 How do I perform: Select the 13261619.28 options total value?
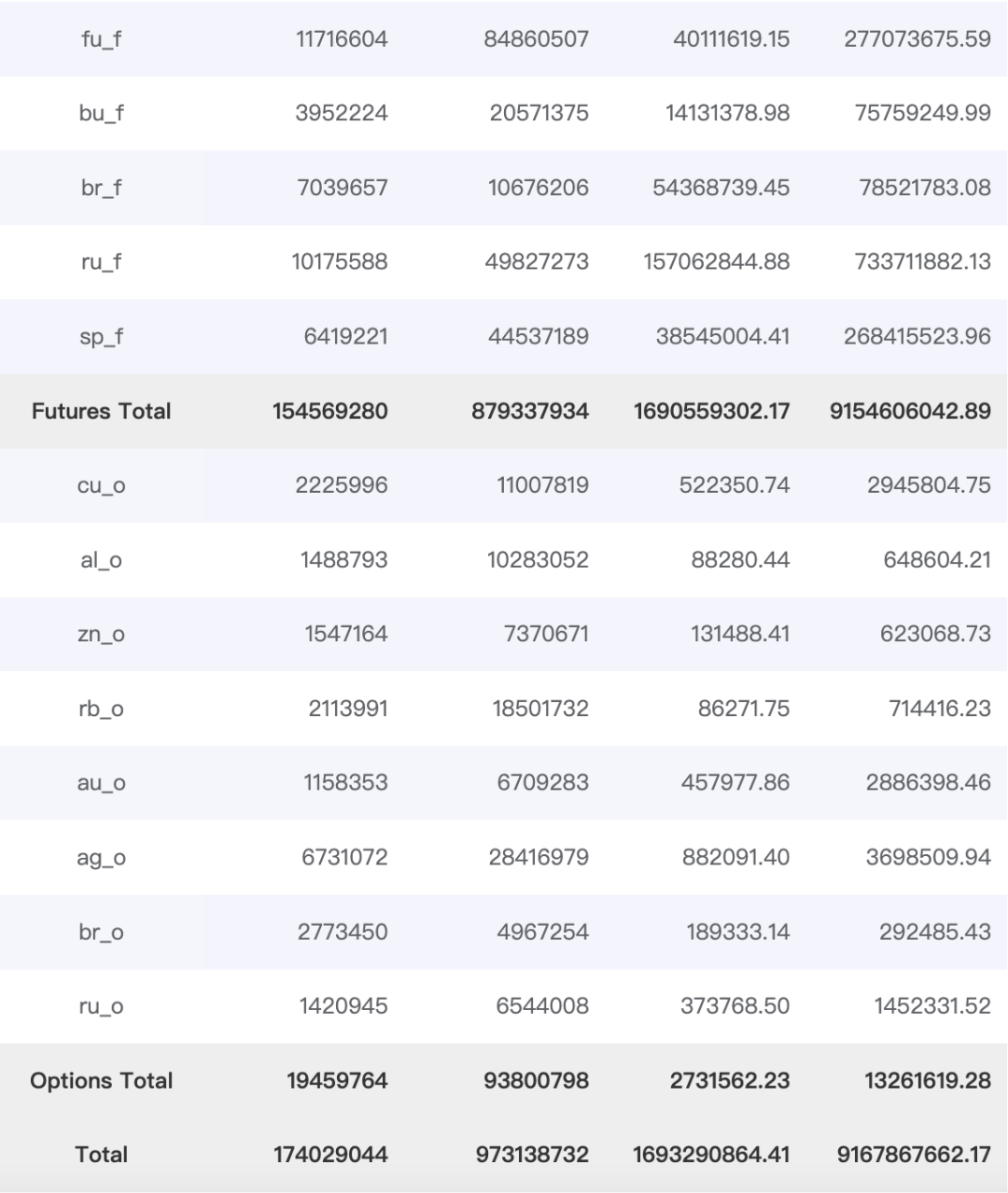(927, 1081)
